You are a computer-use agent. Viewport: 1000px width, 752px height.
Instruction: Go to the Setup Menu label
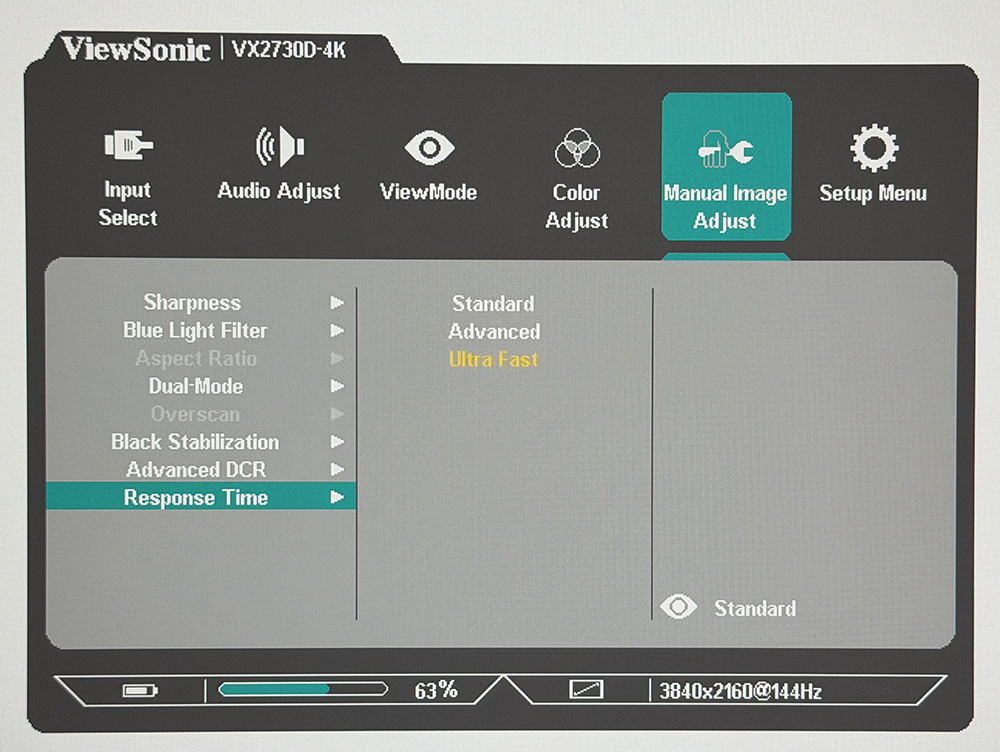click(x=873, y=193)
